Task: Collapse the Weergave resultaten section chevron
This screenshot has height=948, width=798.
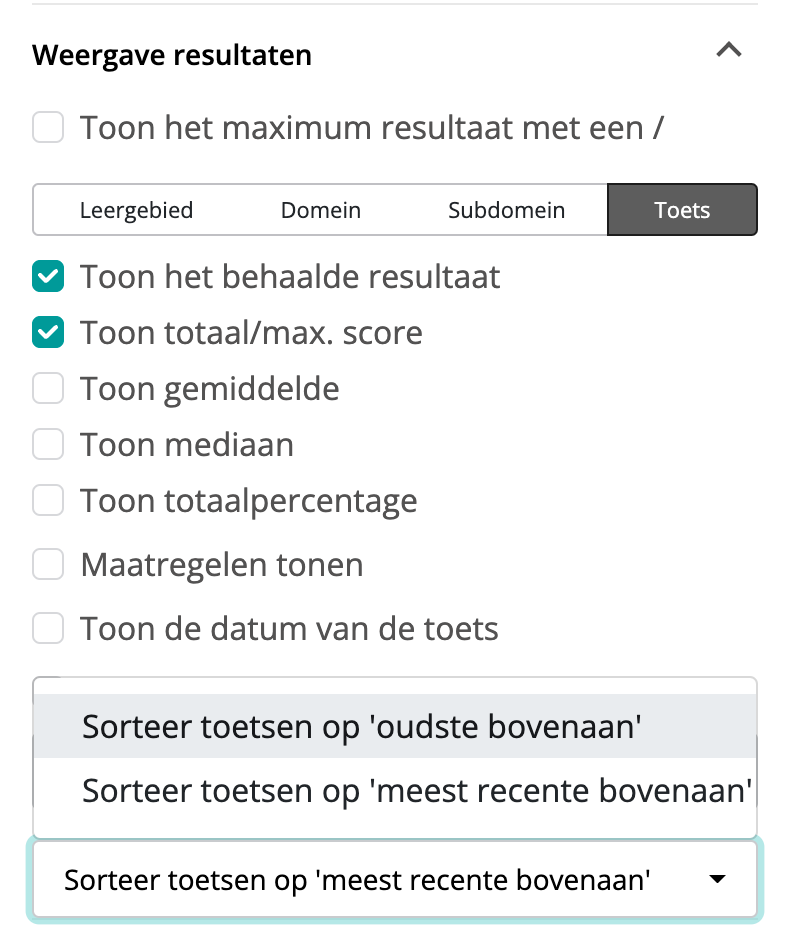Action: (x=729, y=50)
